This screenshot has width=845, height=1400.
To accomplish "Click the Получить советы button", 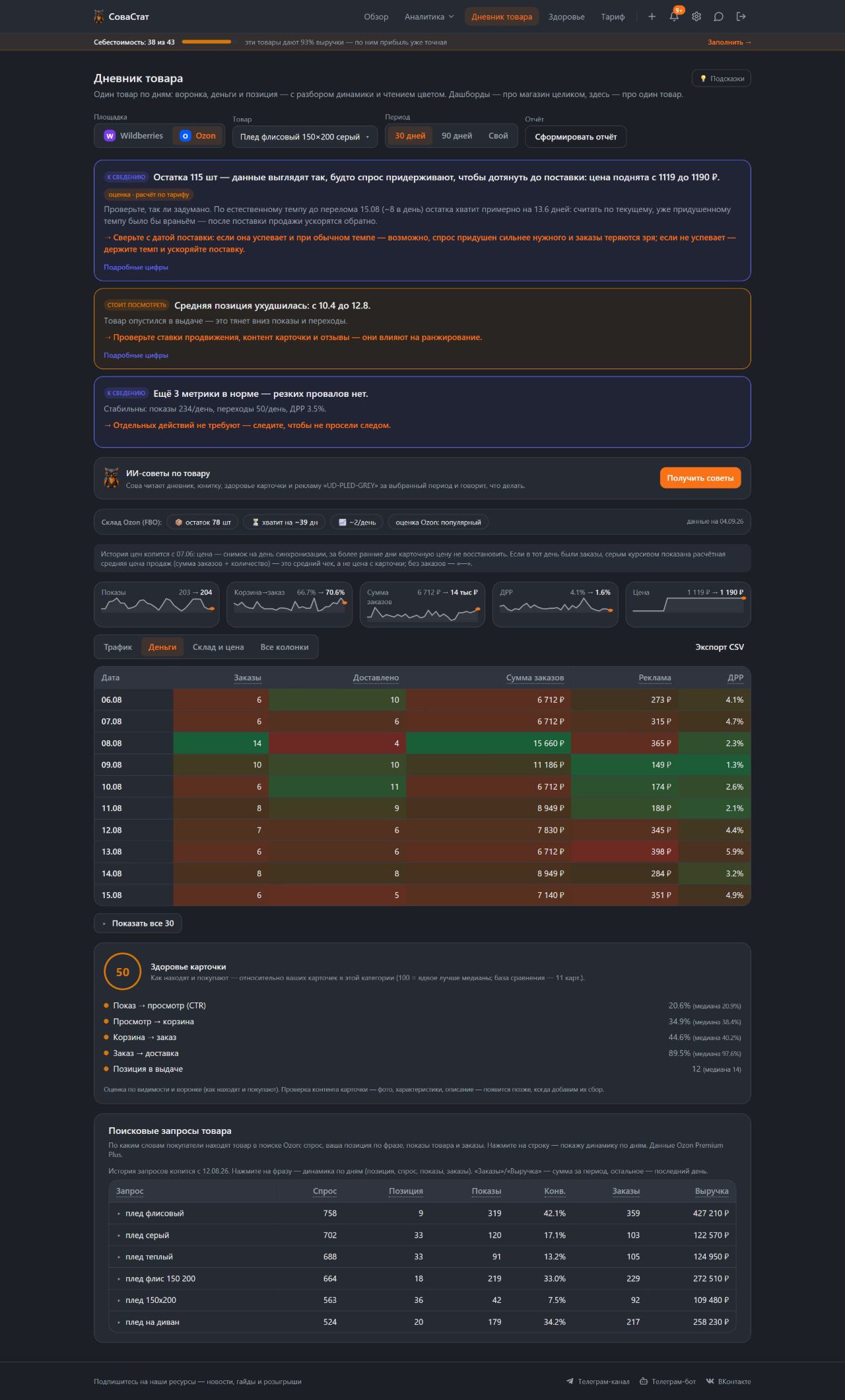I will 700,478.
